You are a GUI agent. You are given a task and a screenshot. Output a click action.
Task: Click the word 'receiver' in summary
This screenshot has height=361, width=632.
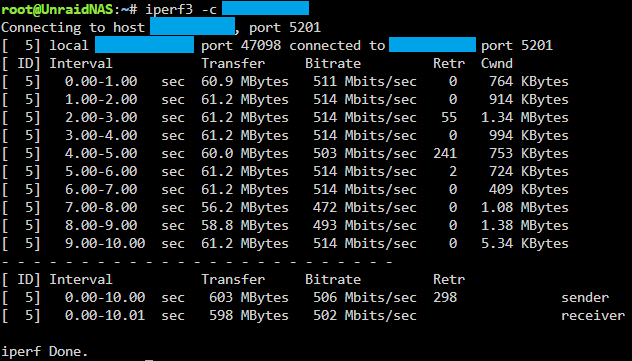[592, 315]
